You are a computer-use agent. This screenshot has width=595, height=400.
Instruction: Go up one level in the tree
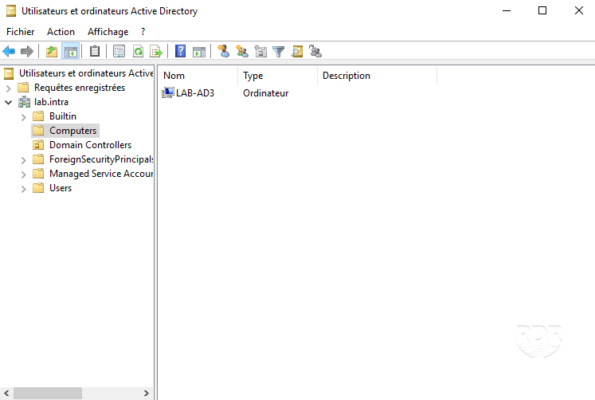click(51, 51)
